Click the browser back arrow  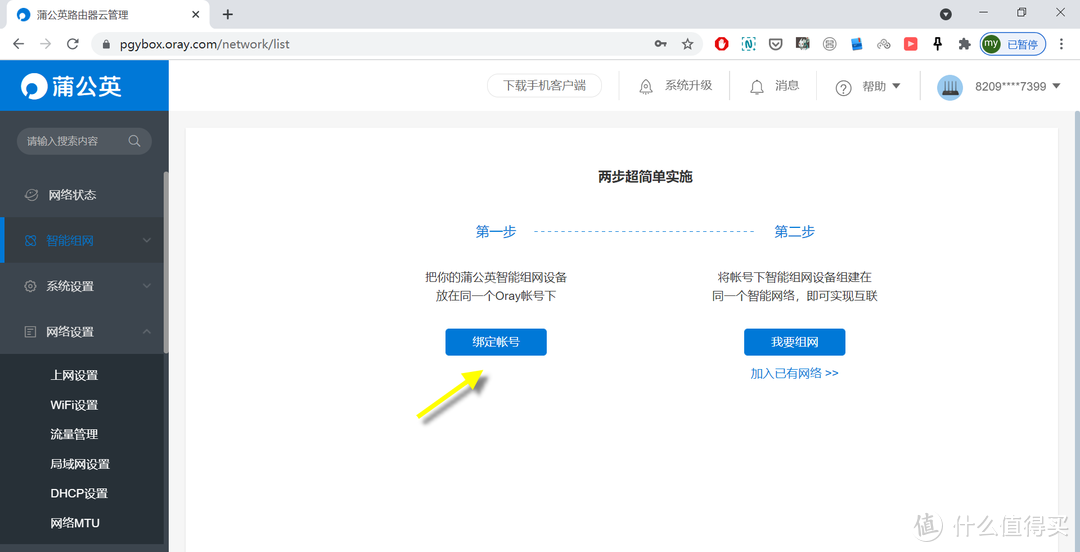(19, 44)
